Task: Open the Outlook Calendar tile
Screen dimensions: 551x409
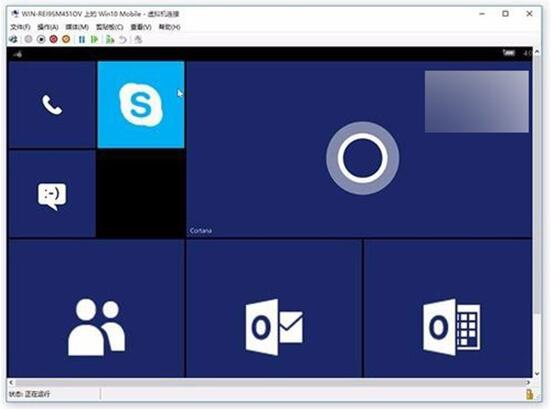Action: coord(448,309)
